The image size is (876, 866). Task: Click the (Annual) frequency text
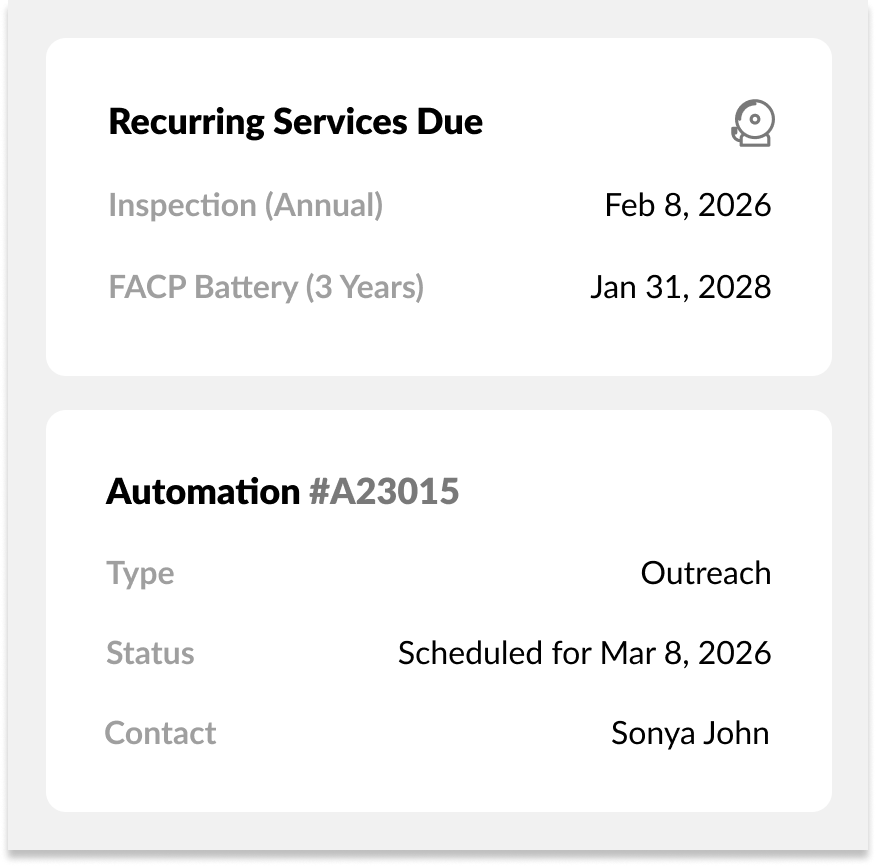coord(323,205)
